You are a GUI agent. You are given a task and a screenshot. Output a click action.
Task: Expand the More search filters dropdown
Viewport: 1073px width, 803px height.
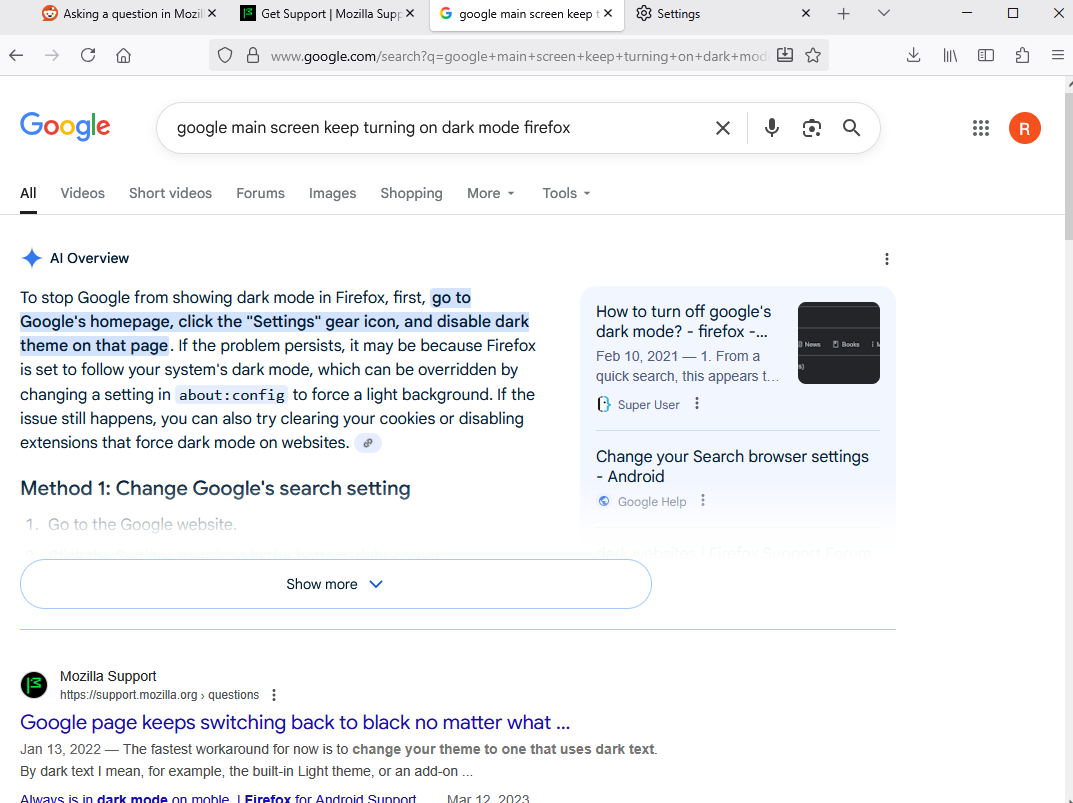pos(490,194)
